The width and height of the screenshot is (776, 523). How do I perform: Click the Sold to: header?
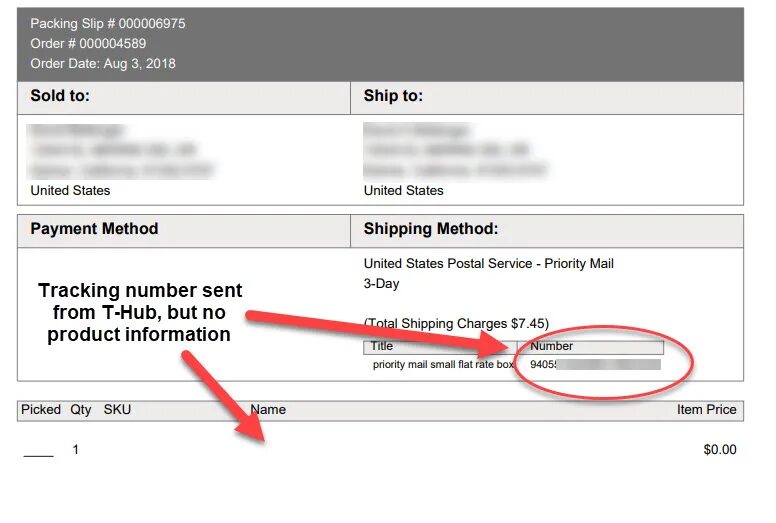[x=60, y=95]
